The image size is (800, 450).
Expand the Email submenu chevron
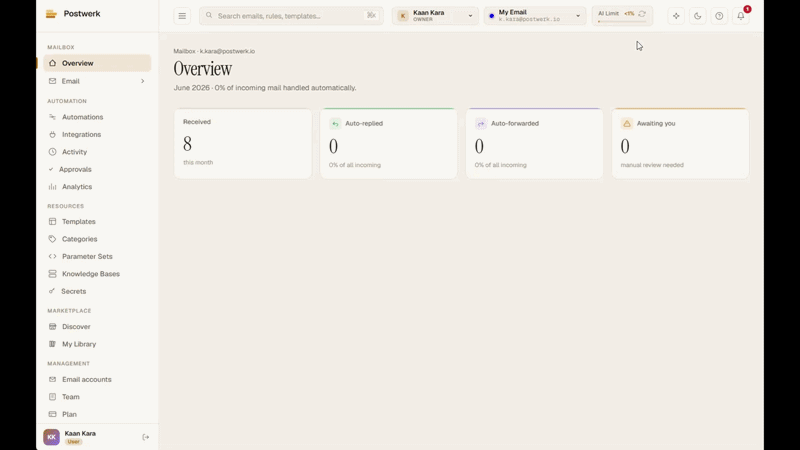click(142, 81)
